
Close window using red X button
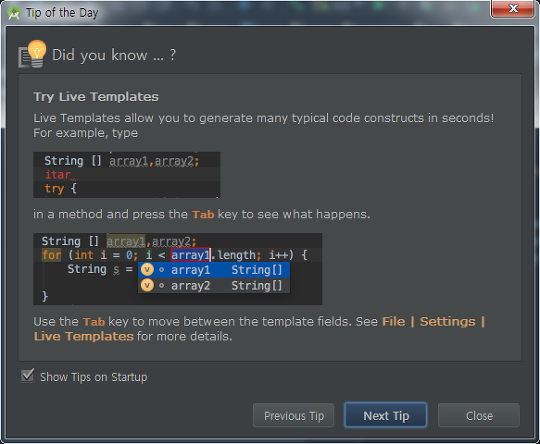(x=512, y=9)
